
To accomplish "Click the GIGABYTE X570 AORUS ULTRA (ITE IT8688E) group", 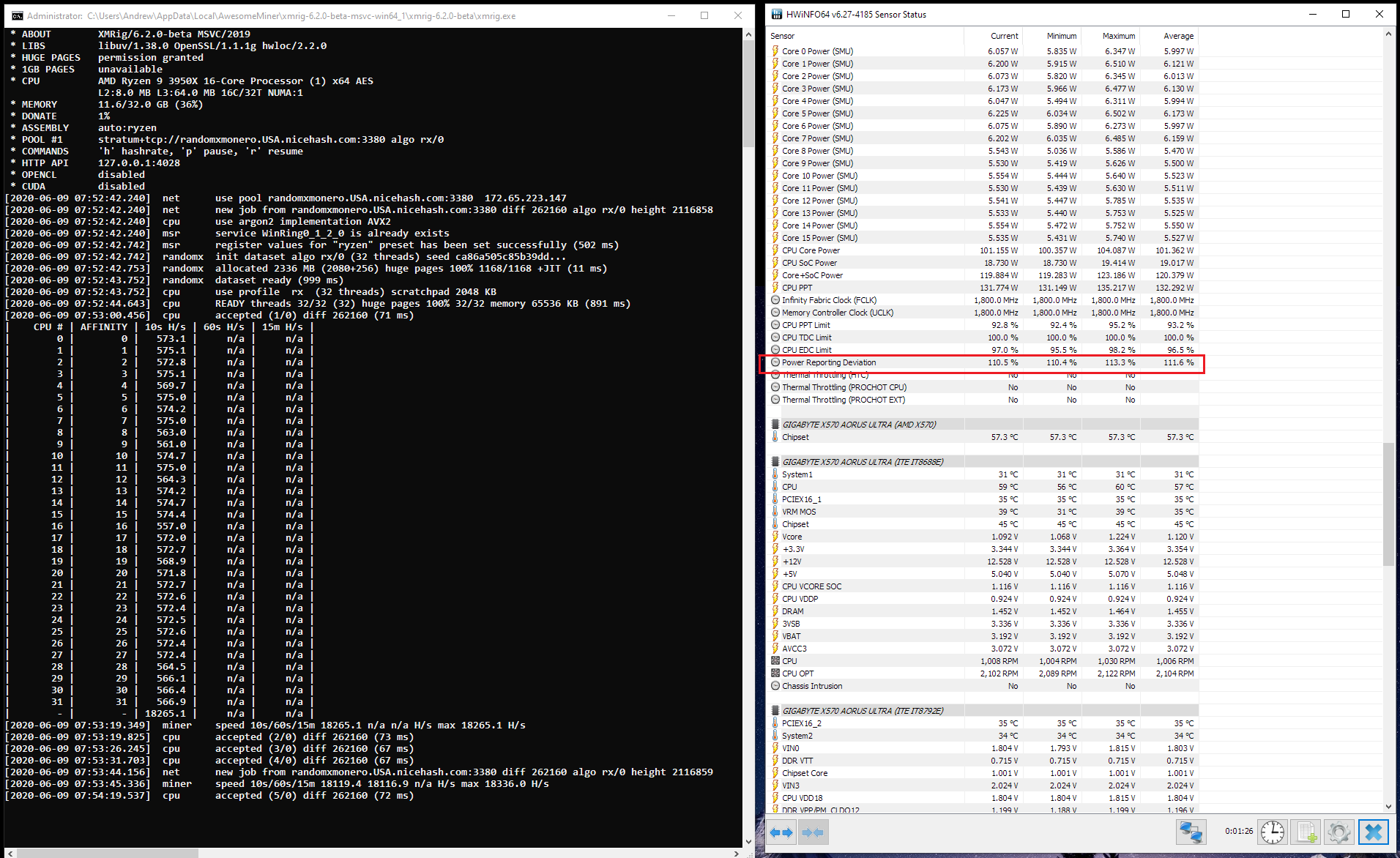I will point(863,462).
